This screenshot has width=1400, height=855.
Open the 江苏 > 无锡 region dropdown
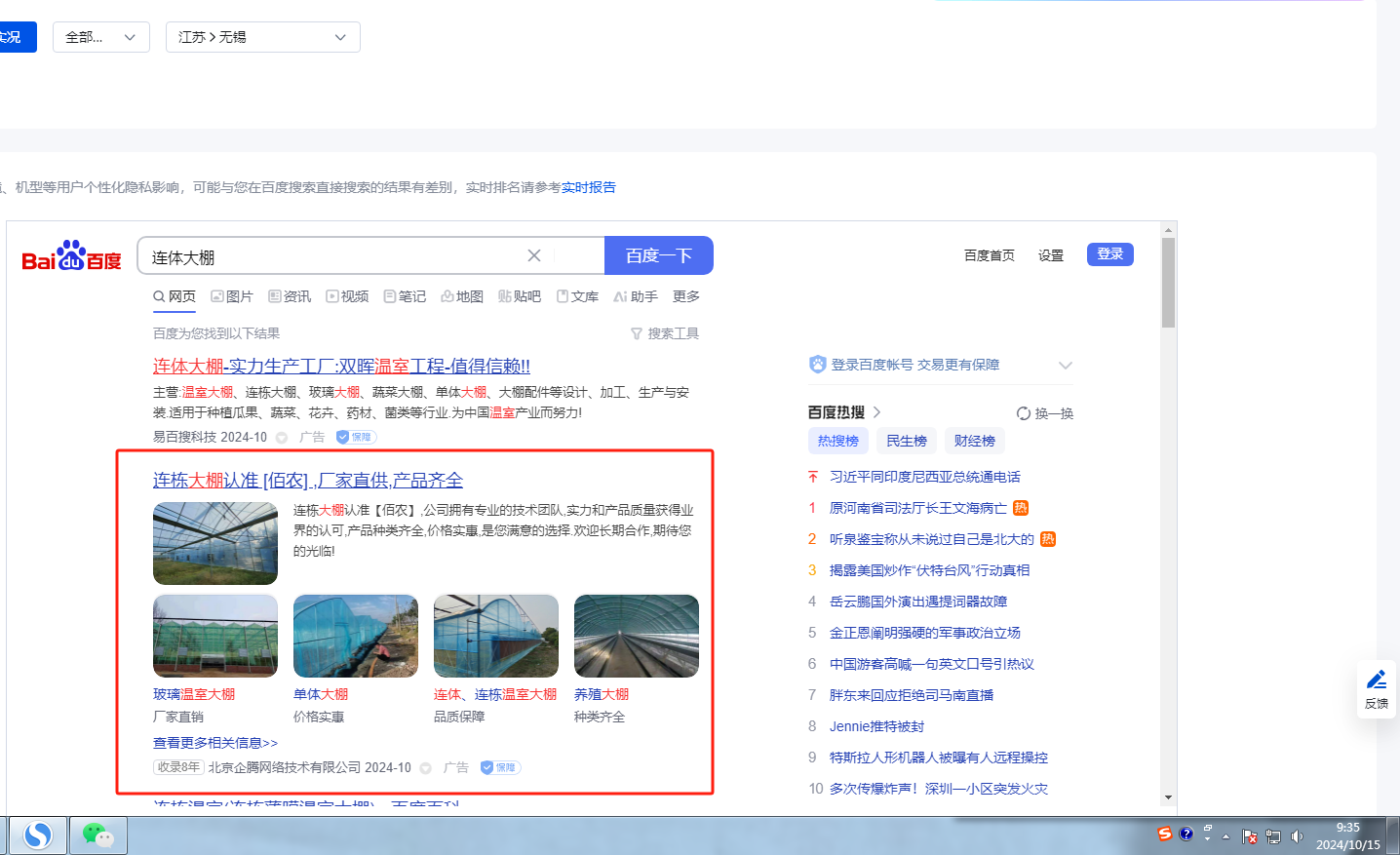click(x=263, y=37)
